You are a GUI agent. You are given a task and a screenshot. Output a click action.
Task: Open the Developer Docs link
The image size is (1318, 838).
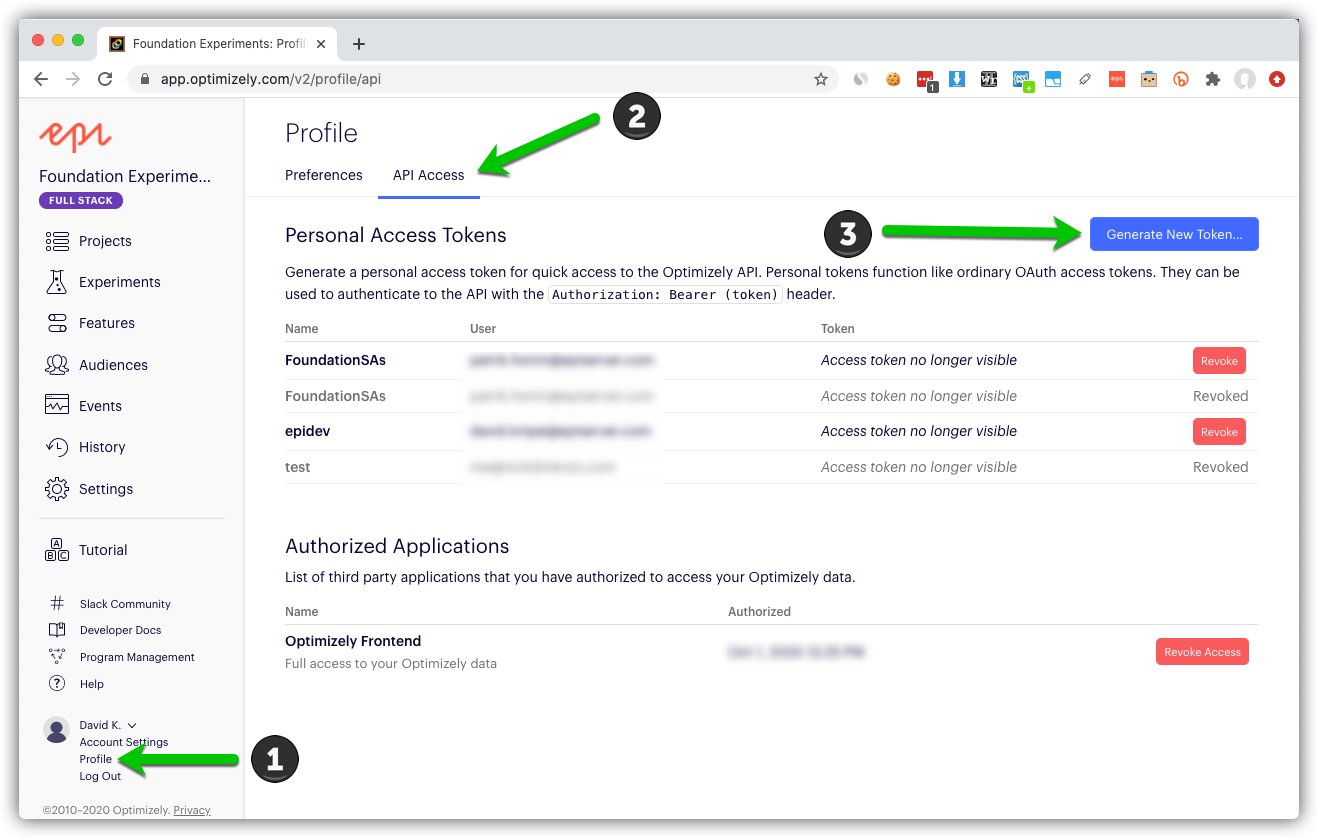[x=120, y=630]
